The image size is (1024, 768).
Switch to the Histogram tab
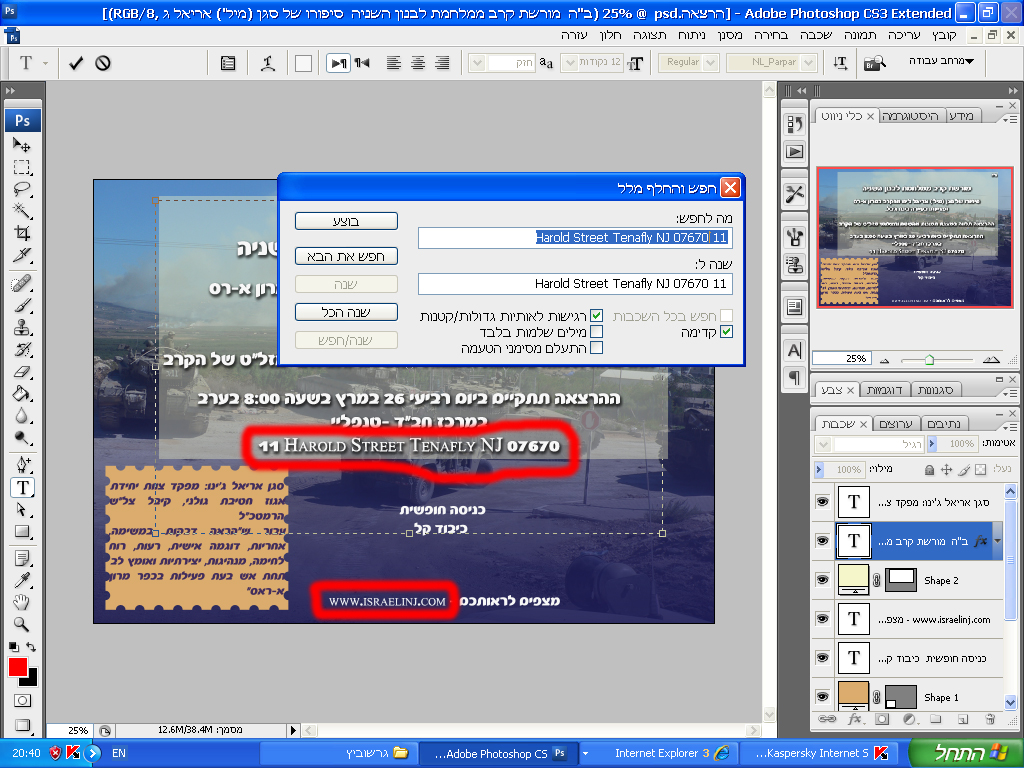click(x=909, y=116)
